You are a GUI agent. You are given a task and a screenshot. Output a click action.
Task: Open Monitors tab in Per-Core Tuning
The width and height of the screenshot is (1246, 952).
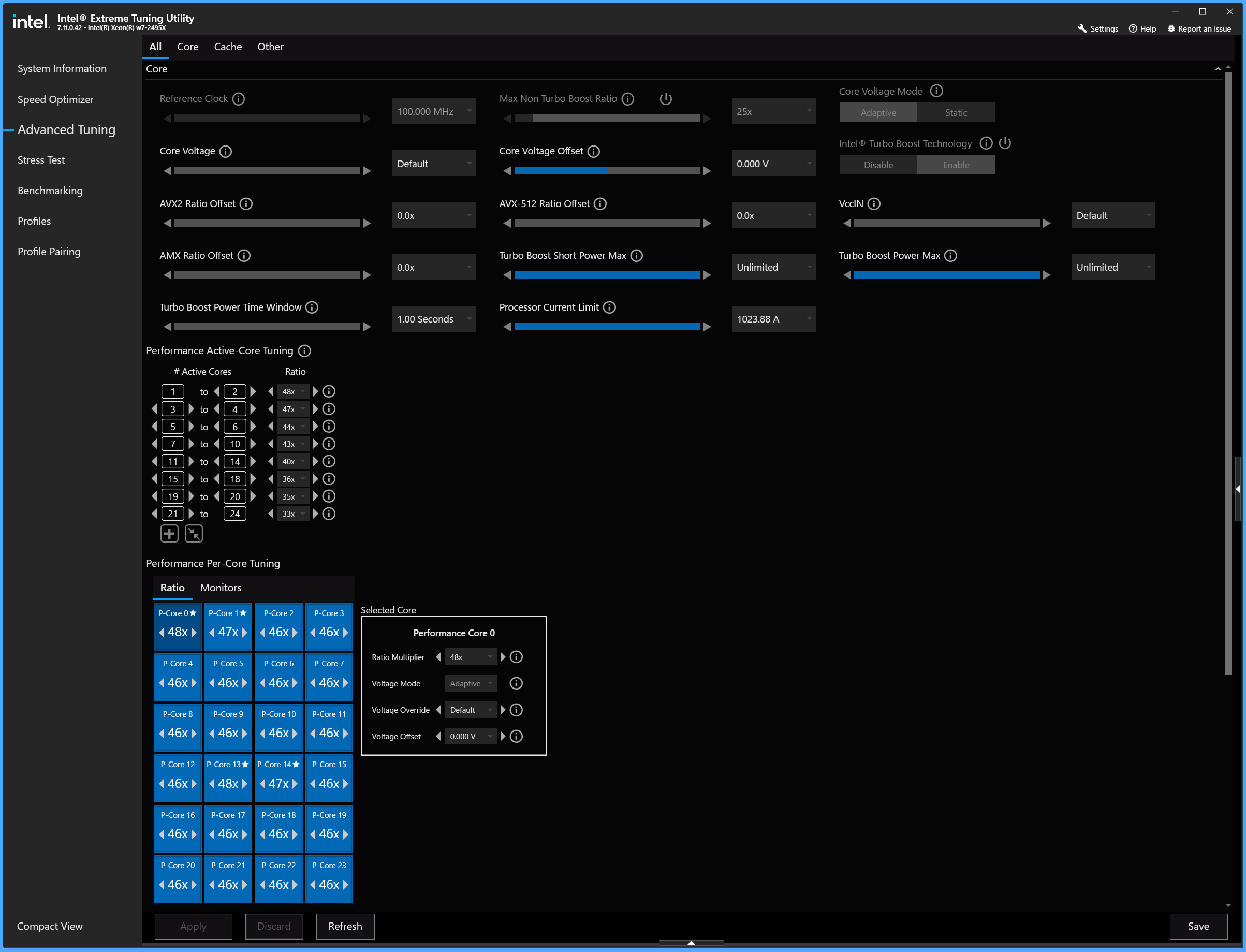point(221,588)
